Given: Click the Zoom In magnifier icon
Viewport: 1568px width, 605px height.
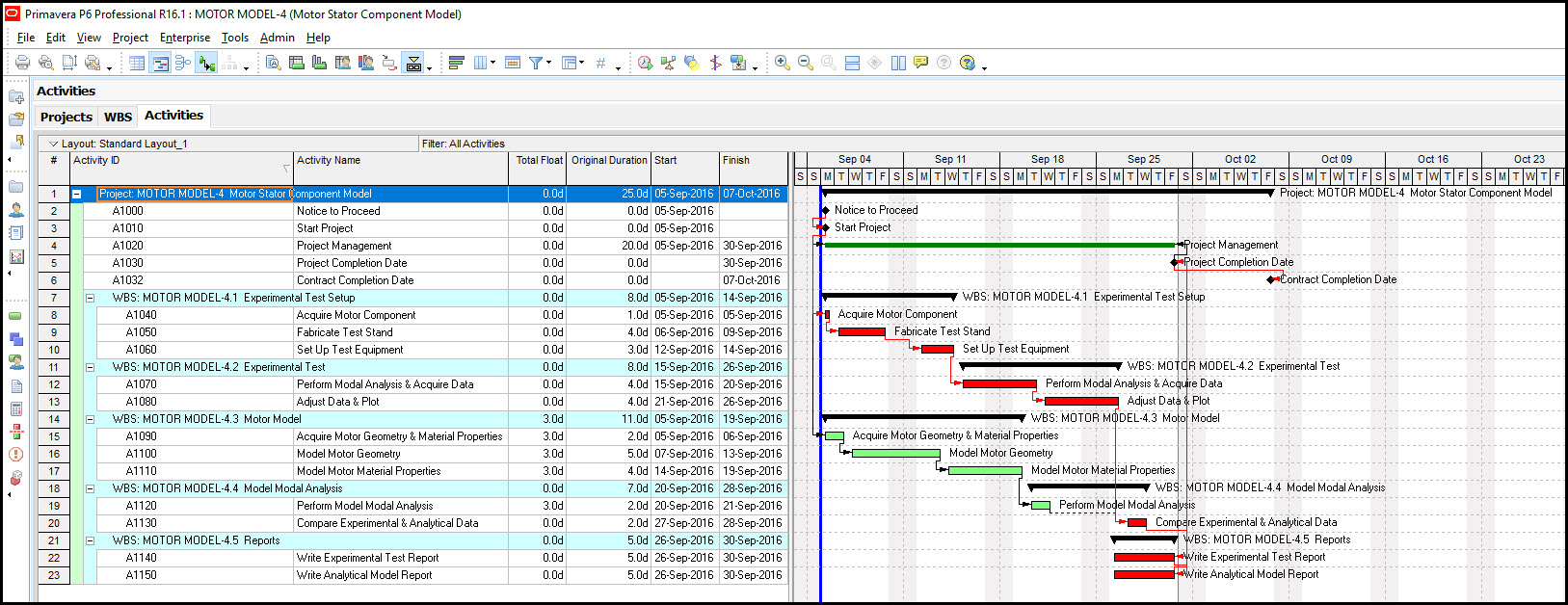Looking at the screenshot, I should [x=783, y=63].
